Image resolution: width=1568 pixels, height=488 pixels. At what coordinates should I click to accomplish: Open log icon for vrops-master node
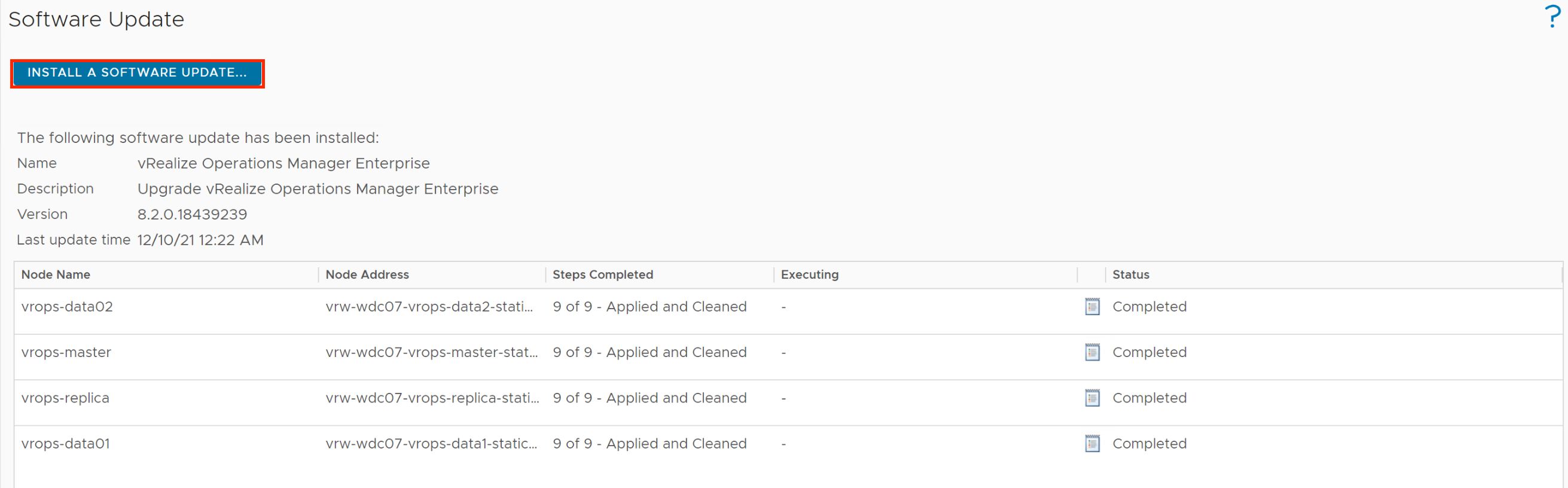[1092, 352]
